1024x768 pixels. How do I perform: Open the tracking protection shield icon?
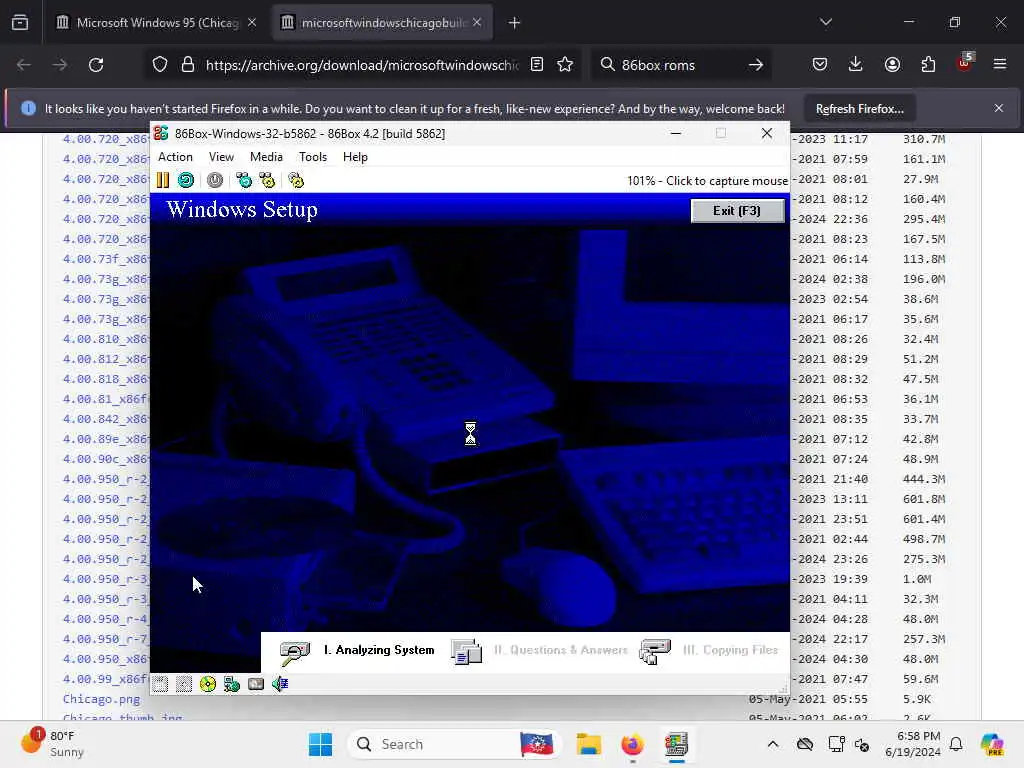(160, 65)
